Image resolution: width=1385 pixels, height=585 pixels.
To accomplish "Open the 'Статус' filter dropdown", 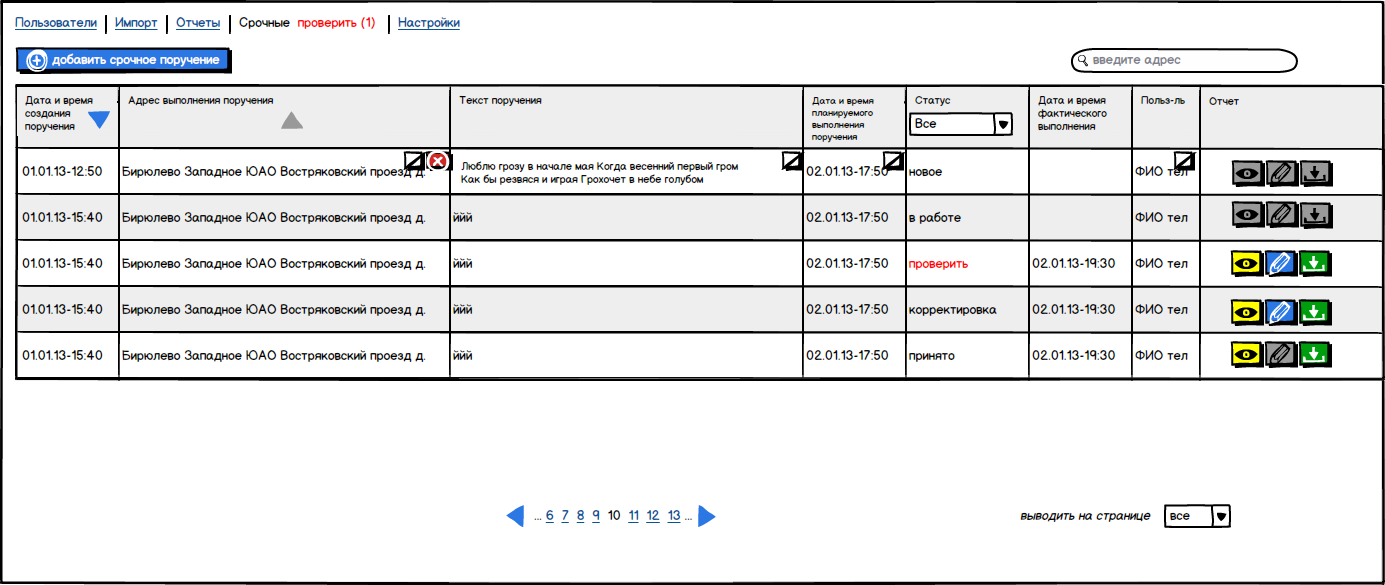I will 961,124.
